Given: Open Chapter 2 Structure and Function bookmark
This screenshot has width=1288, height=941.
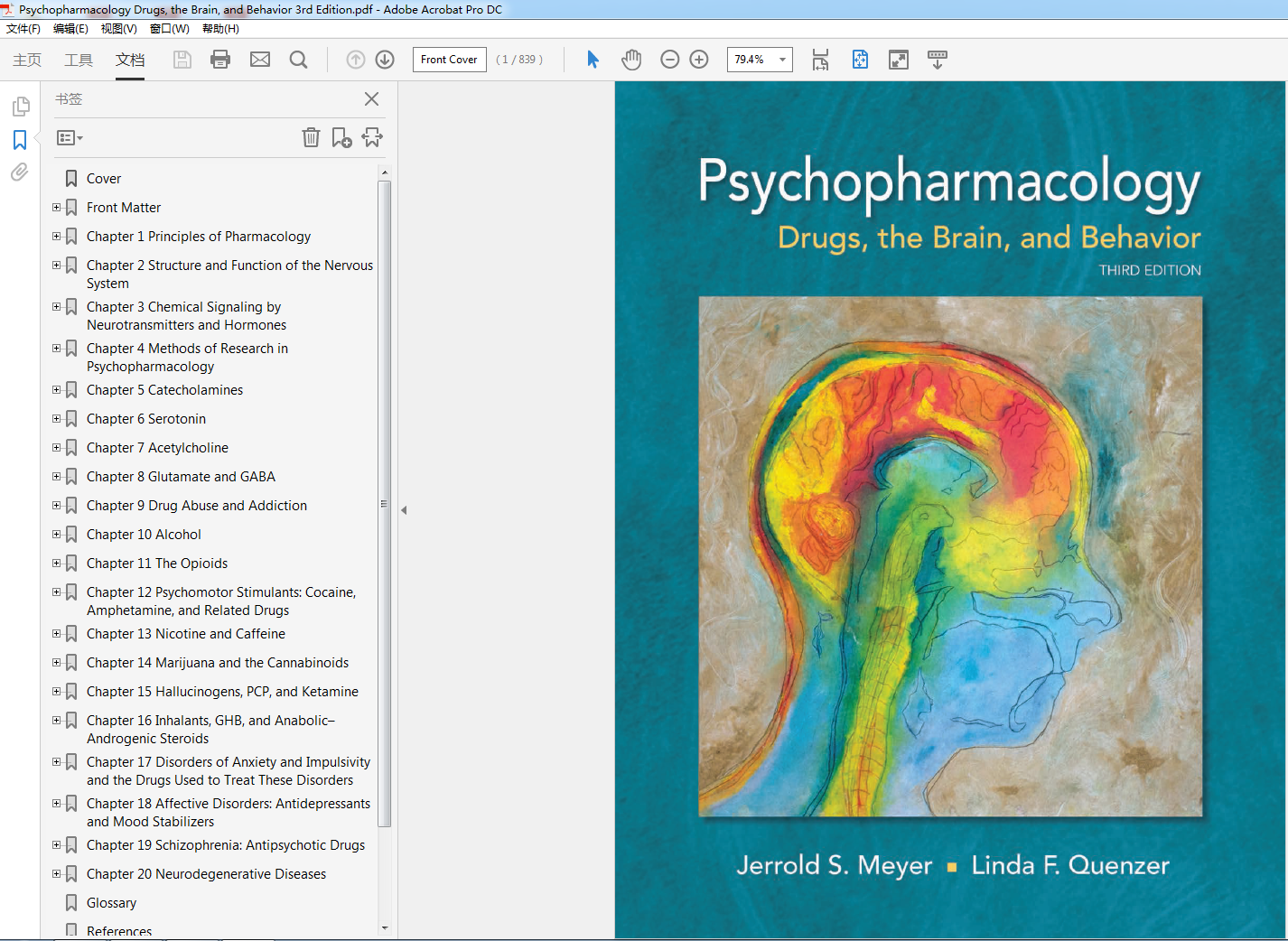Looking at the screenshot, I should (x=229, y=275).
